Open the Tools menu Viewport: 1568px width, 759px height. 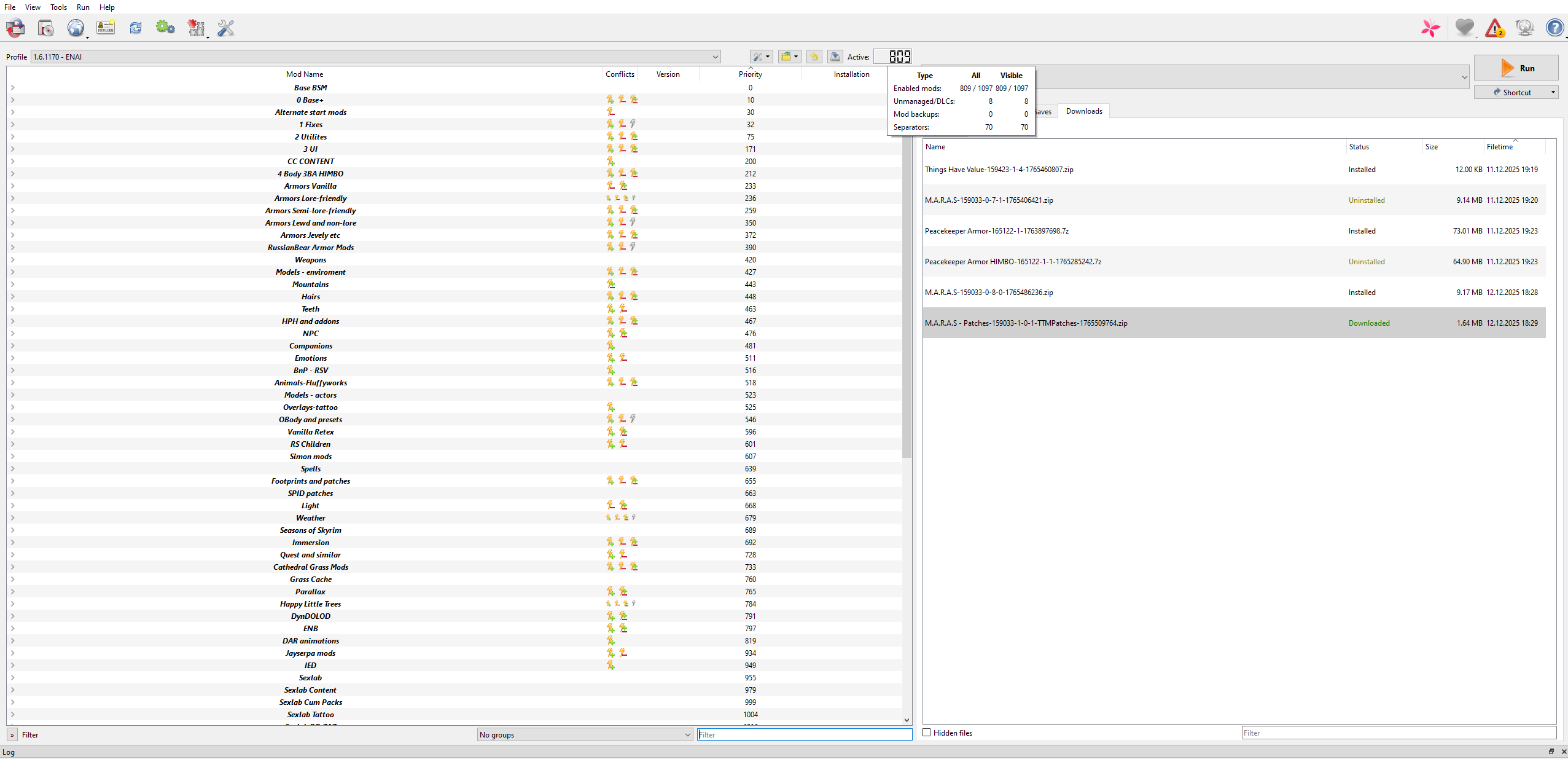58,7
